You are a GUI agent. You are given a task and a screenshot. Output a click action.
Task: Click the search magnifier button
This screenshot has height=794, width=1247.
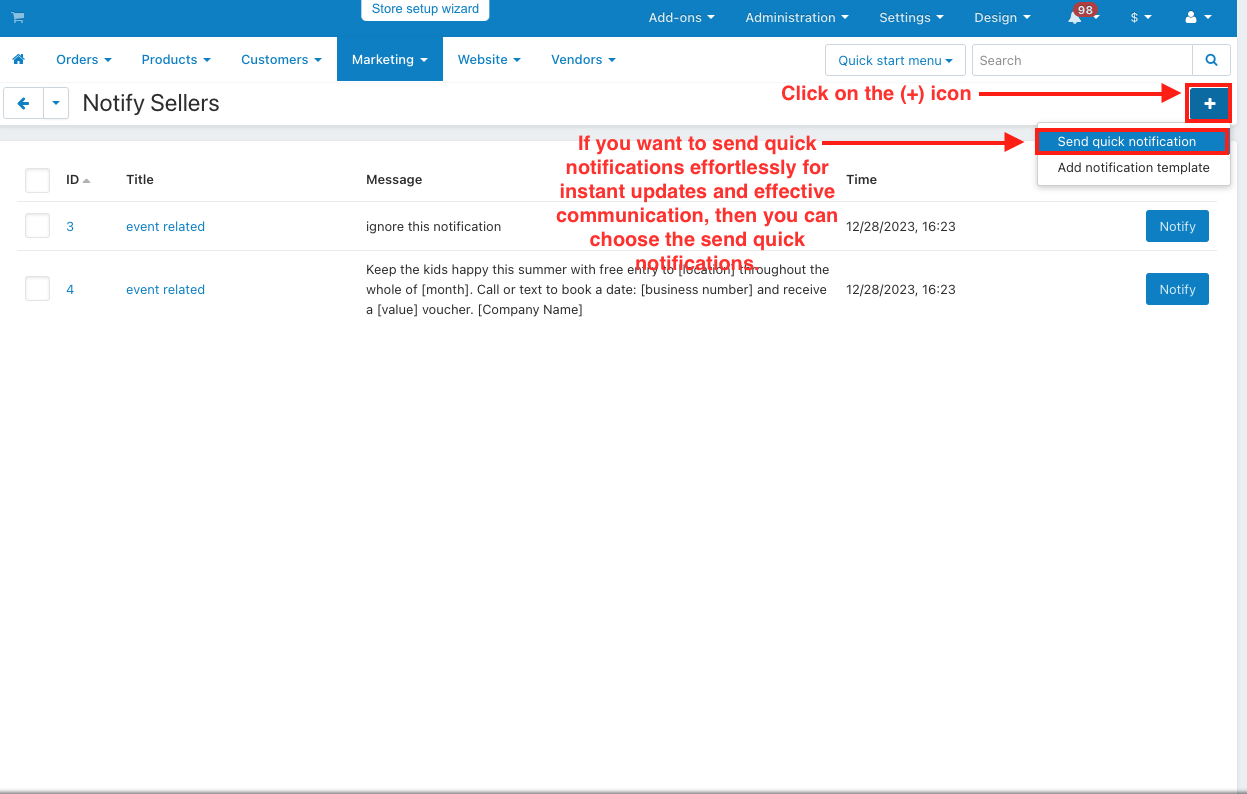coord(1211,60)
